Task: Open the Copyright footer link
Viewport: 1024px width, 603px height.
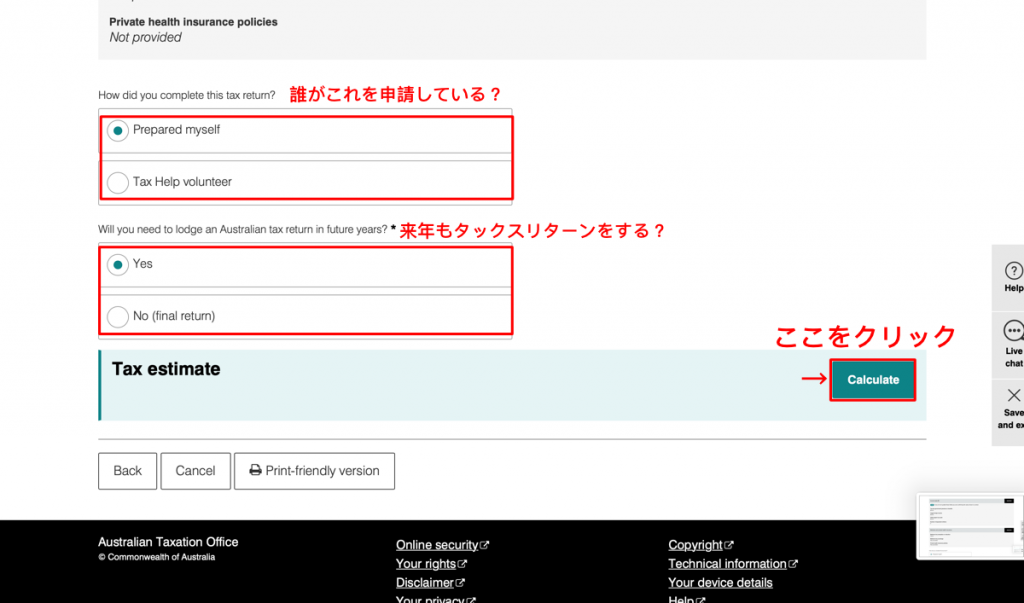Action: (695, 545)
